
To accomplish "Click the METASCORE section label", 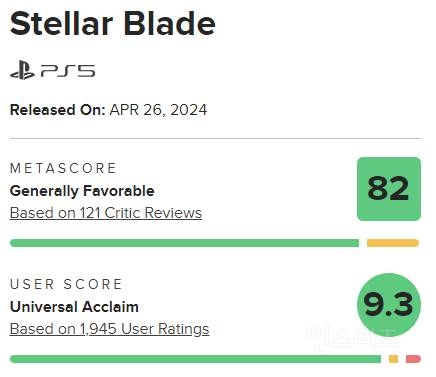I will click(x=63, y=168).
